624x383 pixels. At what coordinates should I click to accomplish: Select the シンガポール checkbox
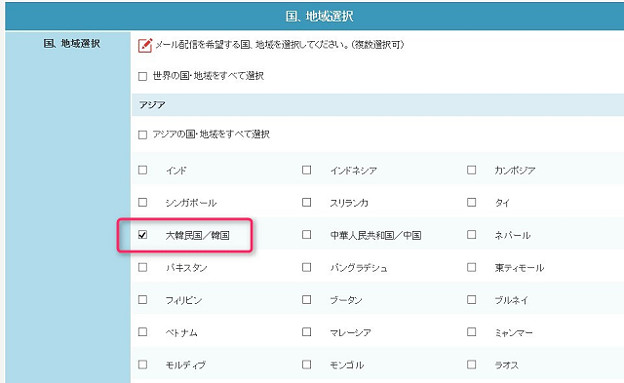tap(142, 202)
